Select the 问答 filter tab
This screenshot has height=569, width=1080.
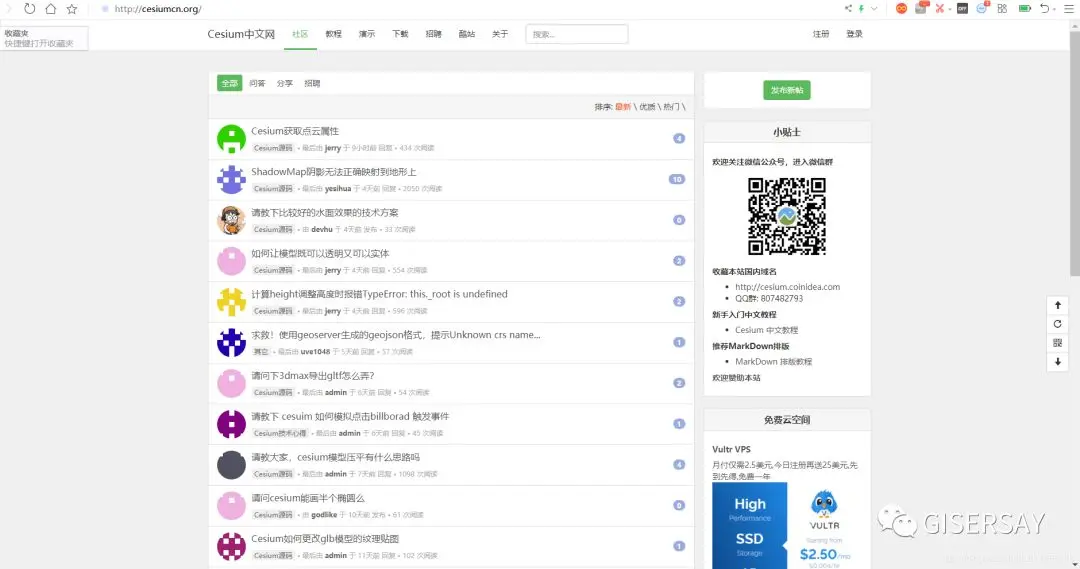point(257,83)
